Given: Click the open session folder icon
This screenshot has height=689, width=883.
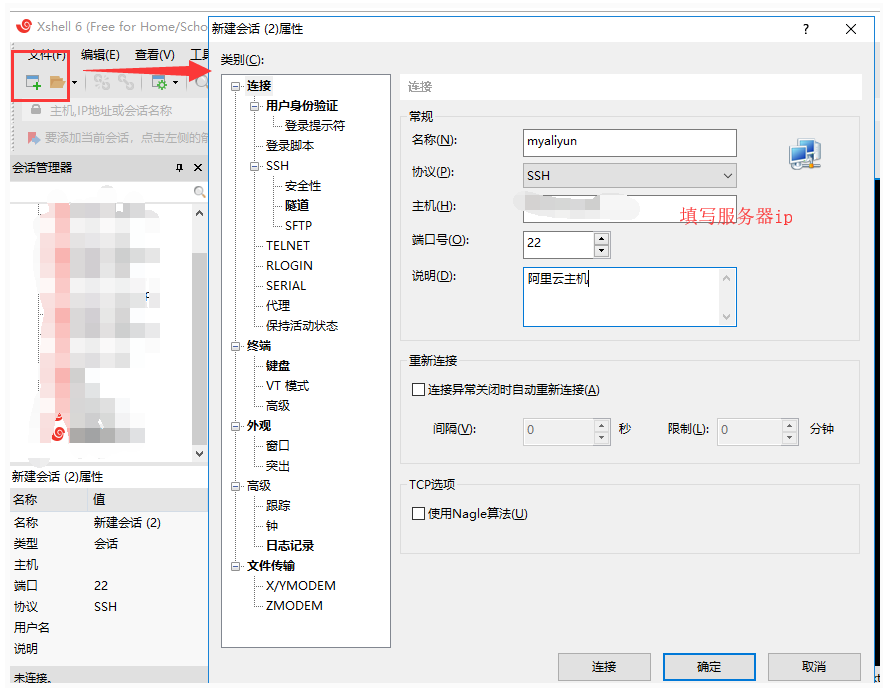Looking at the screenshot, I should point(58,82).
